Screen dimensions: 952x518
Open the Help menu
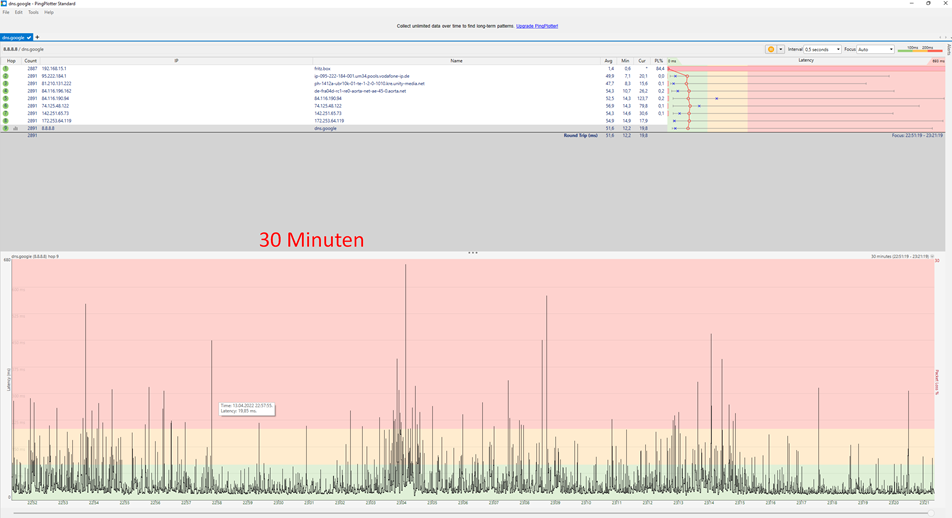tap(49, 12)
